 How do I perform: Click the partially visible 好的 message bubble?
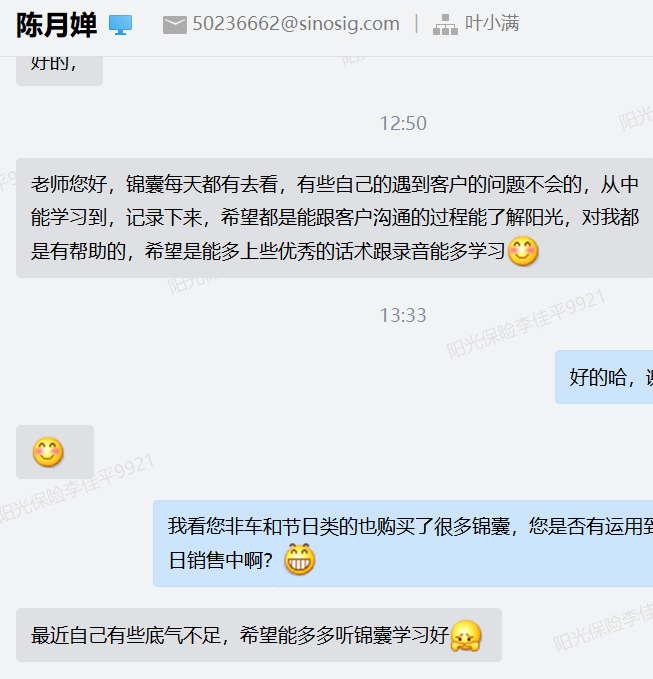pos(59,71)
